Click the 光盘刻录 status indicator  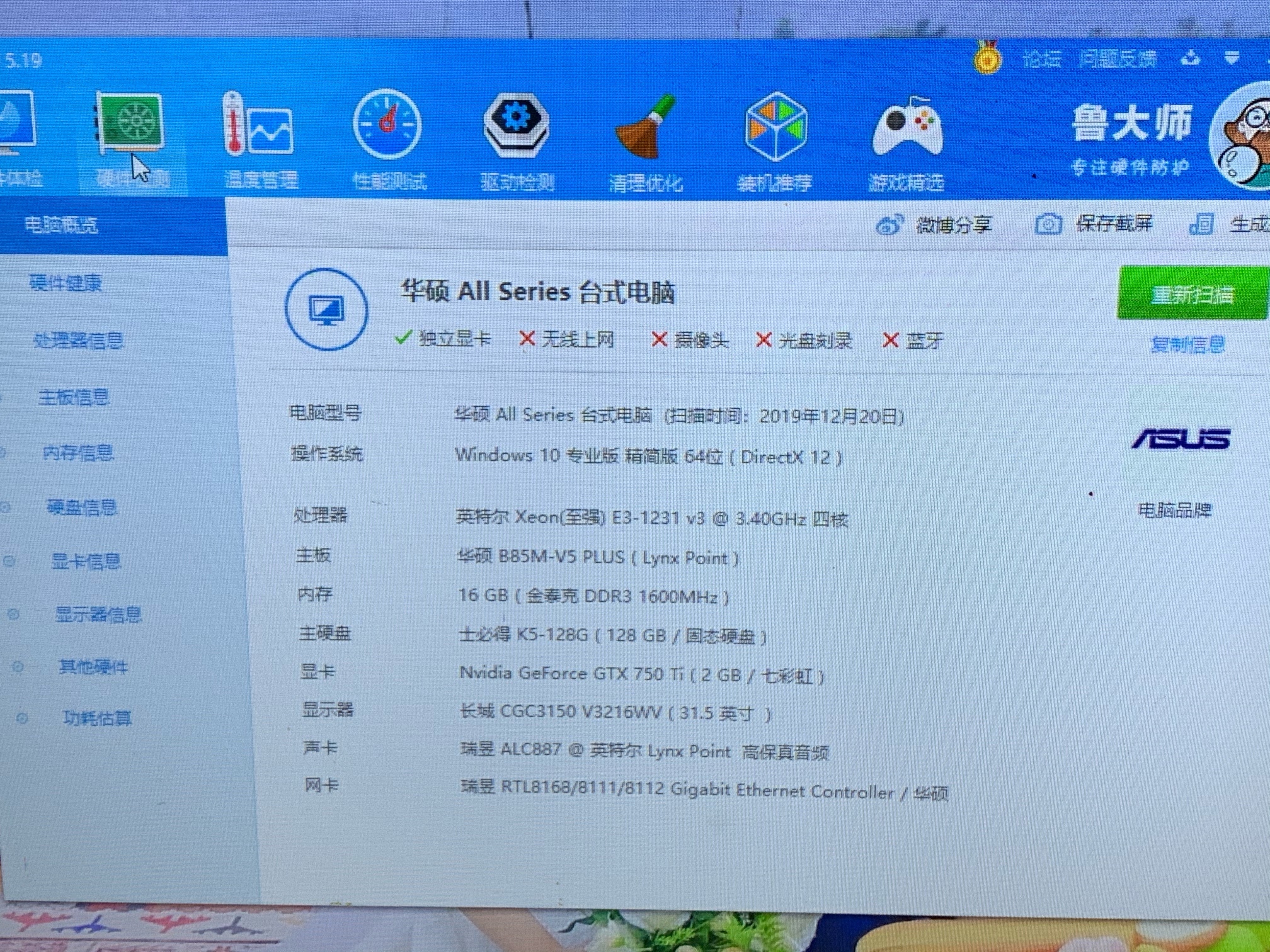point(803,341)
